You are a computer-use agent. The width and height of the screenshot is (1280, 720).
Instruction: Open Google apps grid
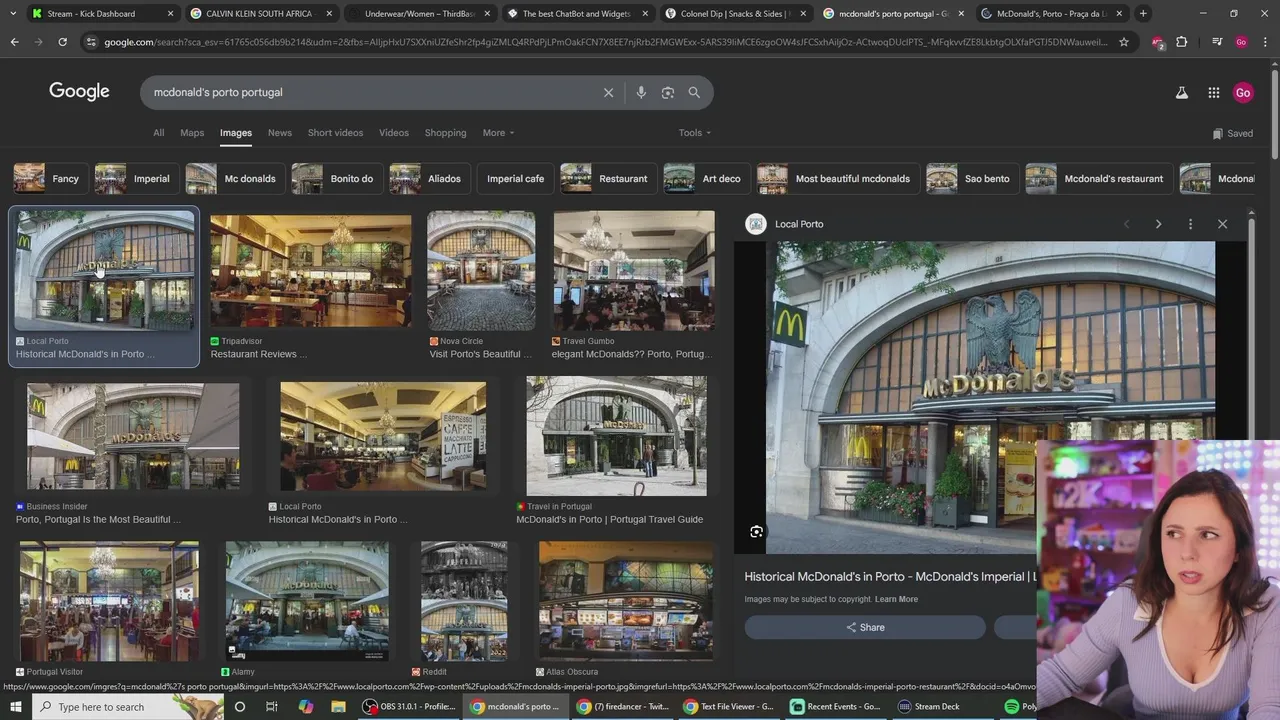[1213, 92]
